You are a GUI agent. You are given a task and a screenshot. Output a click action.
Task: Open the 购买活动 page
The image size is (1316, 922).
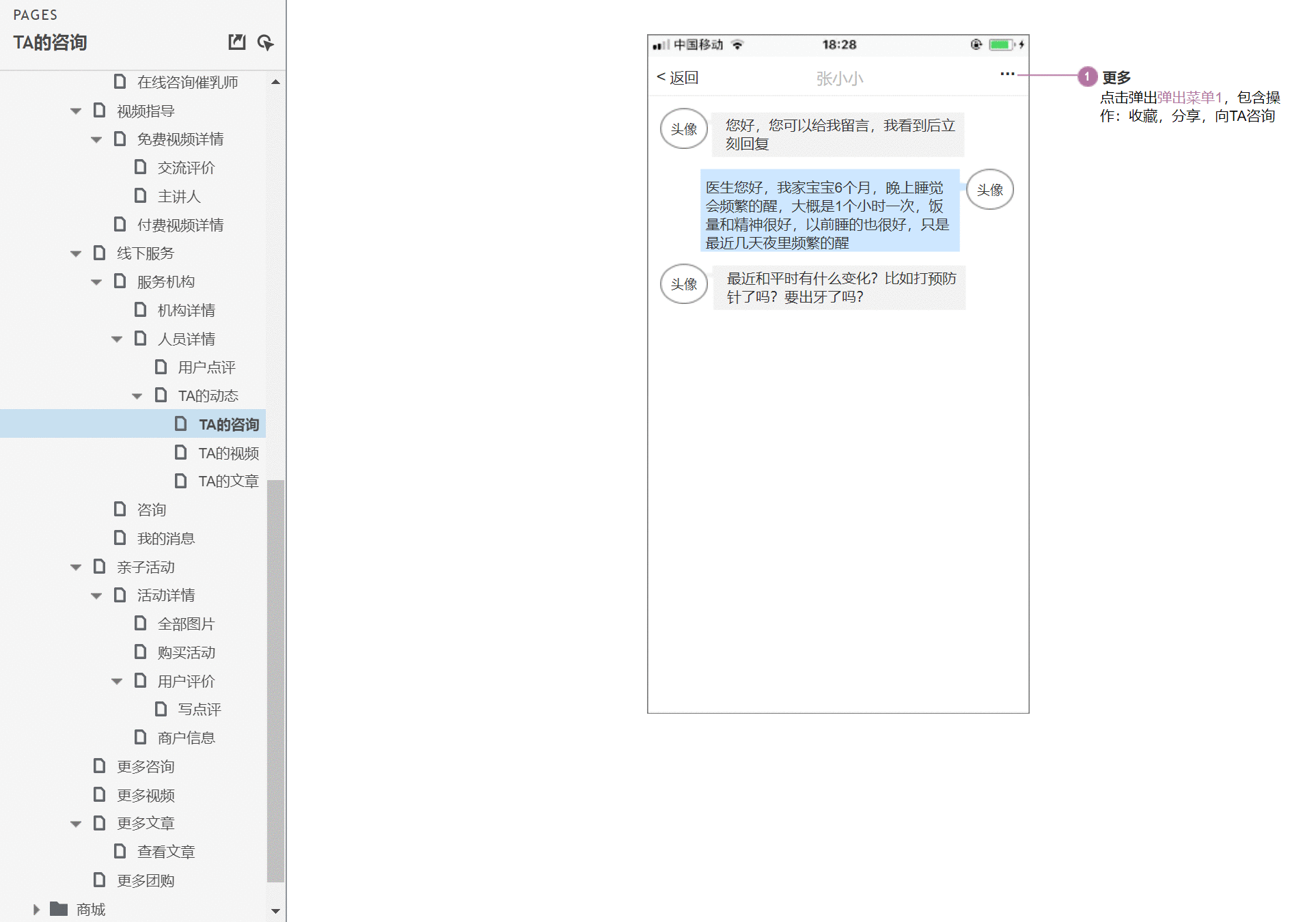pos(186,652)
